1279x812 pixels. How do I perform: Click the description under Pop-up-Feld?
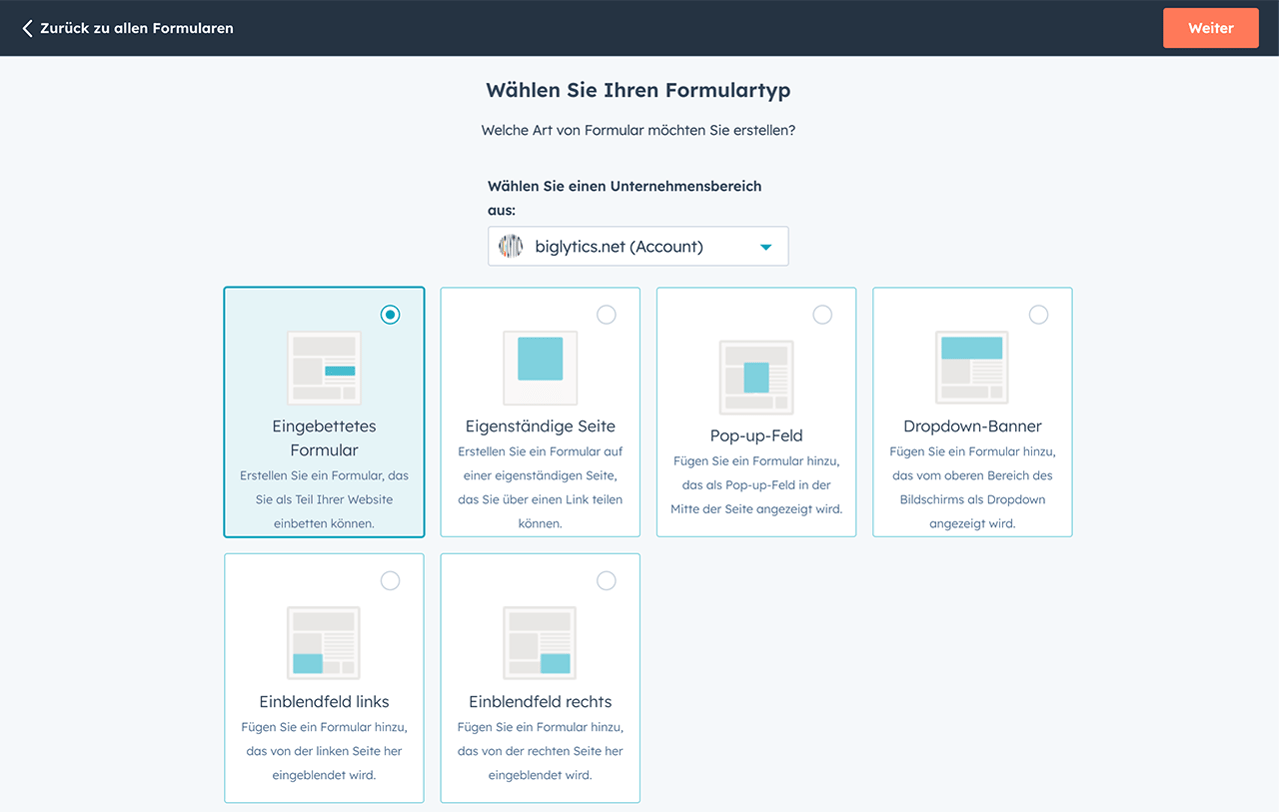(756, 485)
